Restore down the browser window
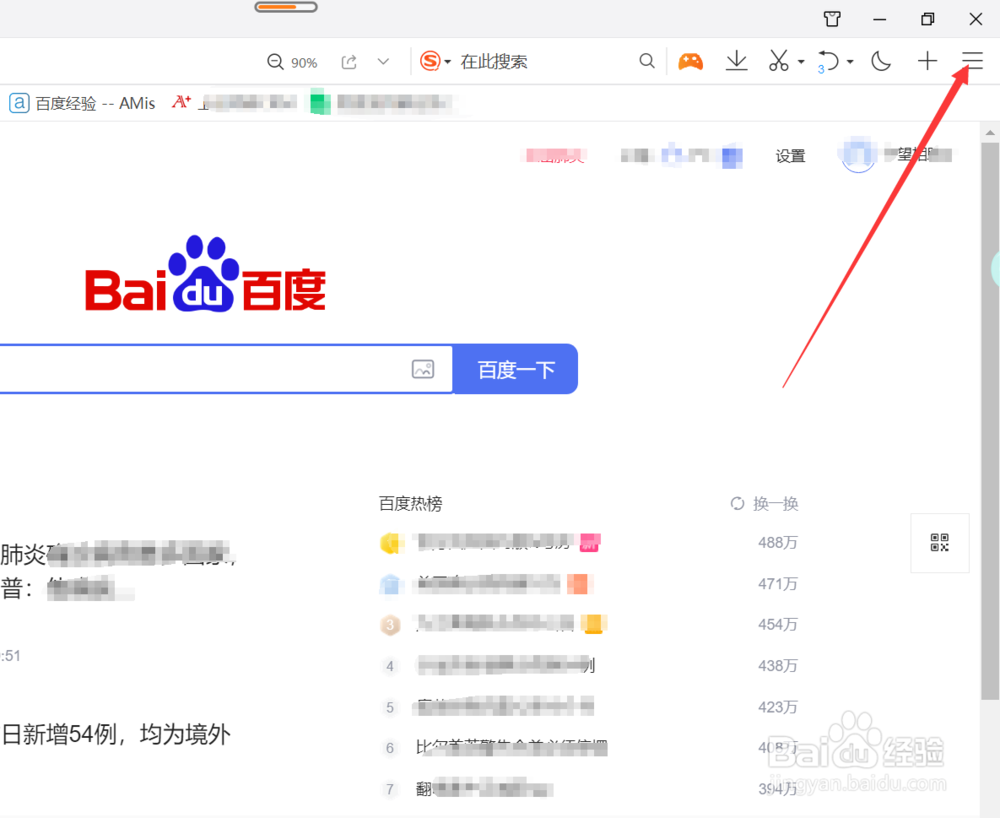1000x818 pixels. pos(927,19)
